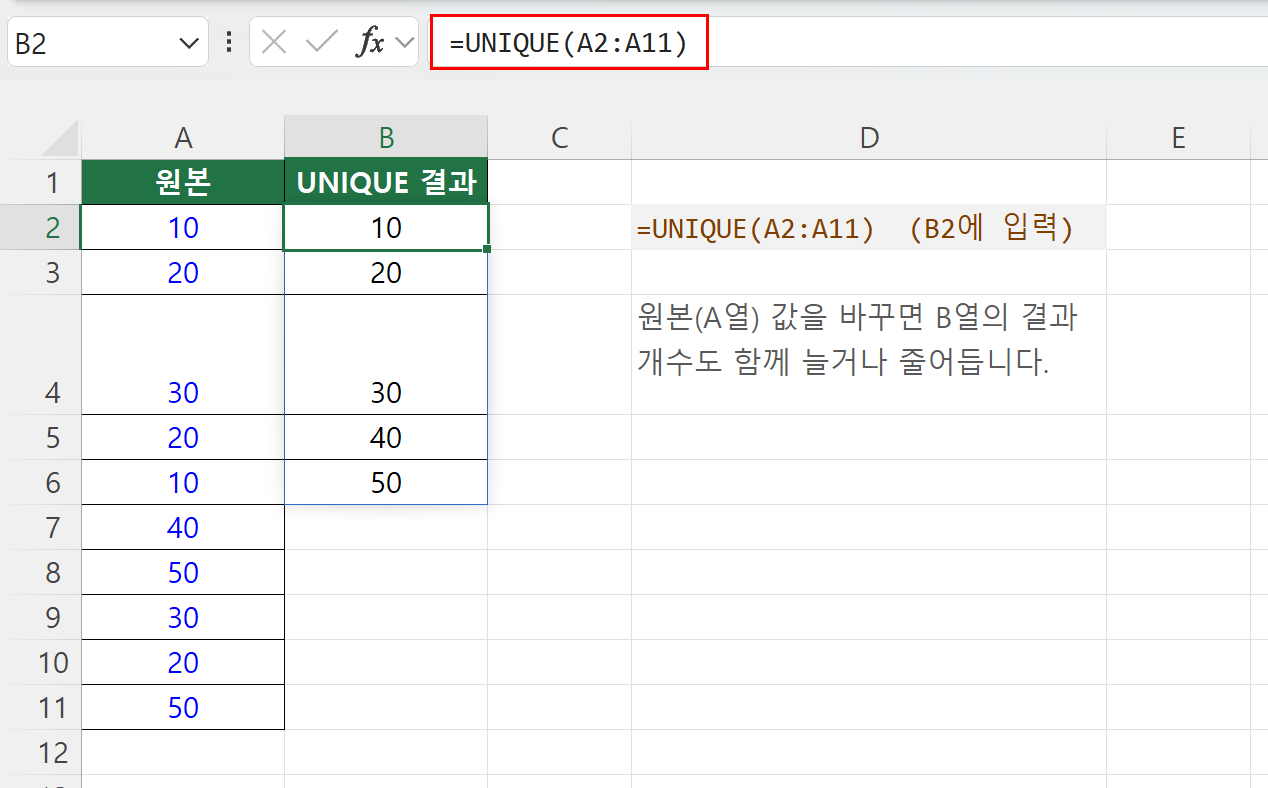Click the Name Box showing B2
This screenshot has width=1268, height=788.
coord(107,43)
